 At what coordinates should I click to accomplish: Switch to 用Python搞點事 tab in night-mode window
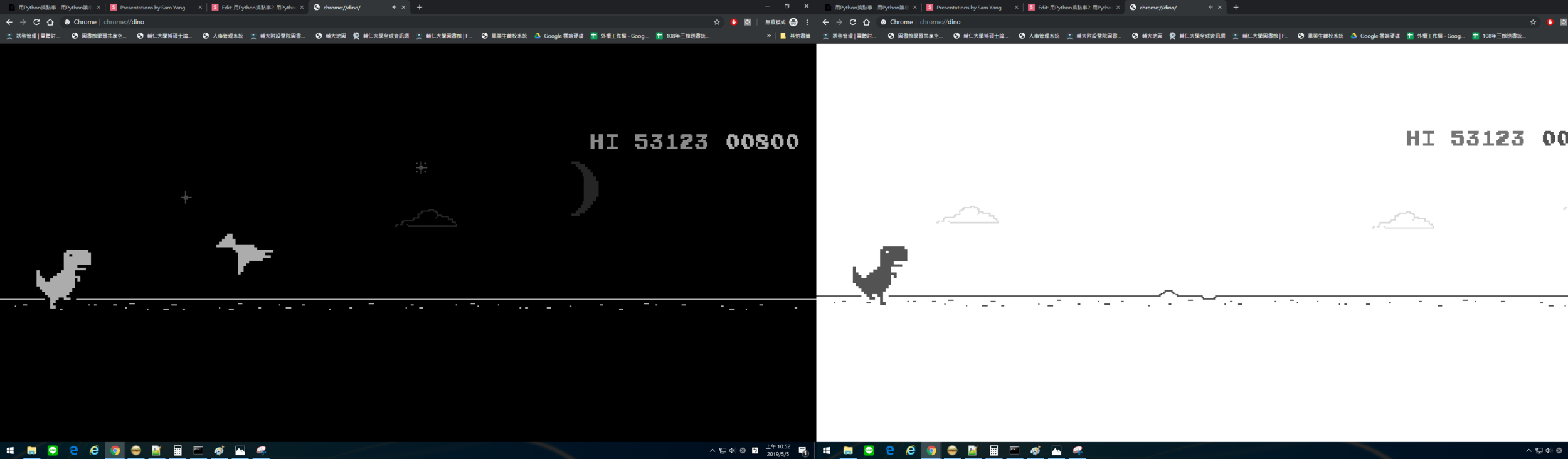(53, 8)
